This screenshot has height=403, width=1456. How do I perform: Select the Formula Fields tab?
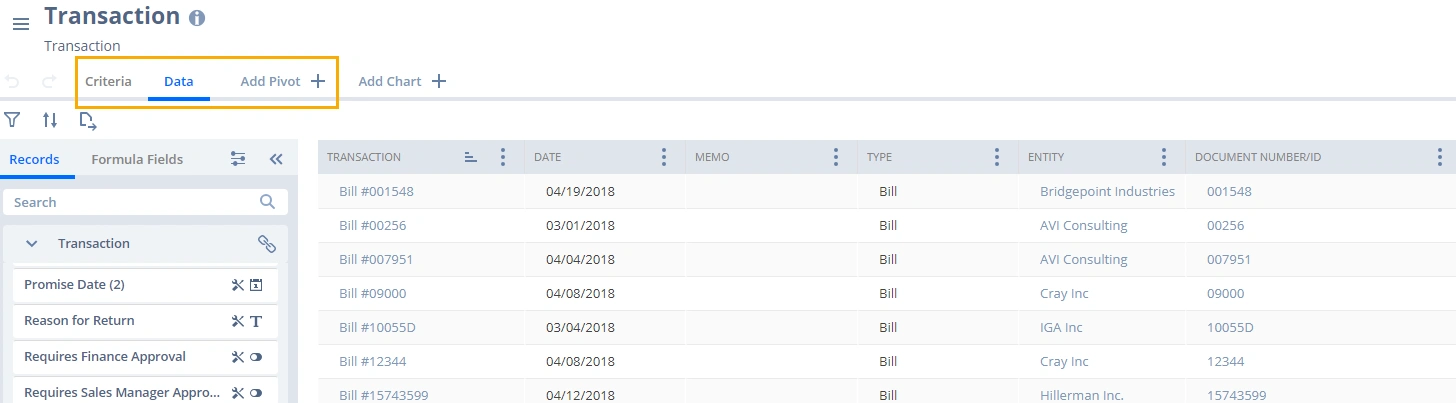click(137, 159)
